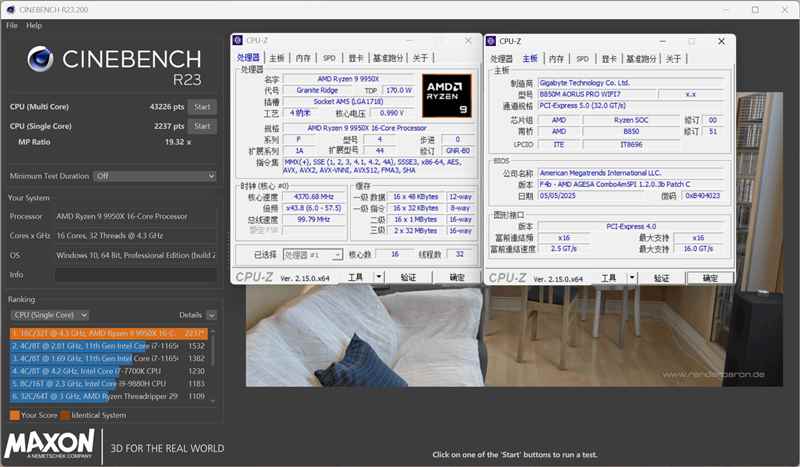Click the 43226 pts multi core score

tap(167, 107)
